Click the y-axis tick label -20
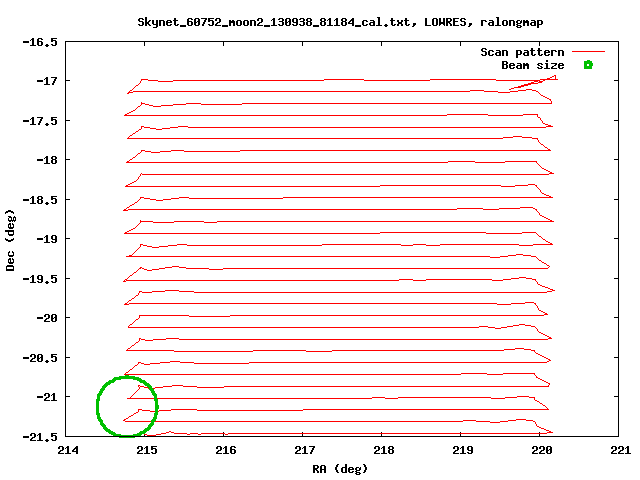This screenshot has width=640, height=480. point(47,318)
